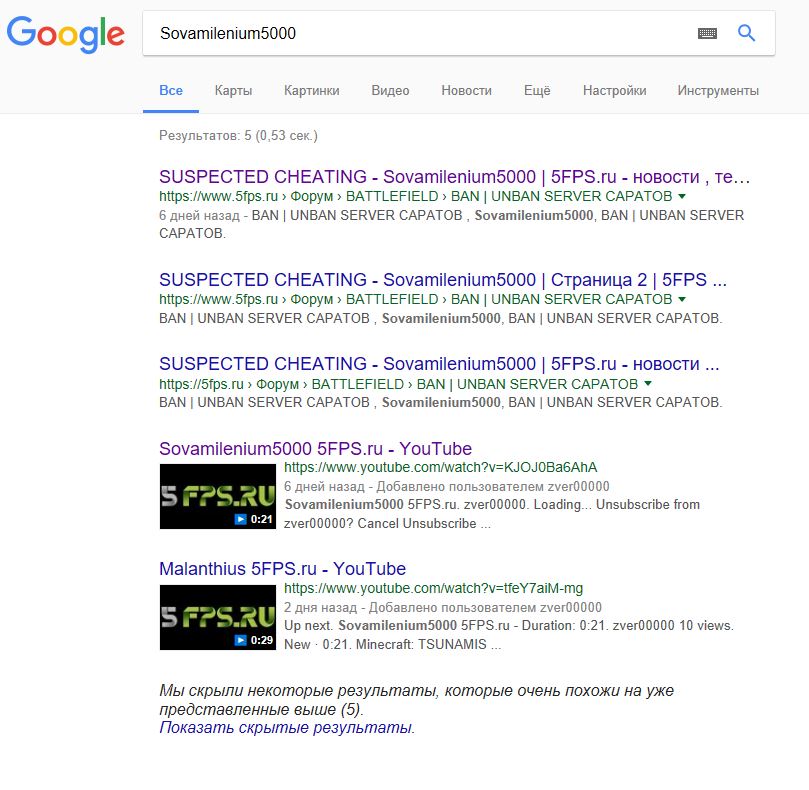Play the 0:21 Sovamilenium5000 video thumbnail
Image resolution: width=809 pixels, height=790 pixels.
coord(218,496)
